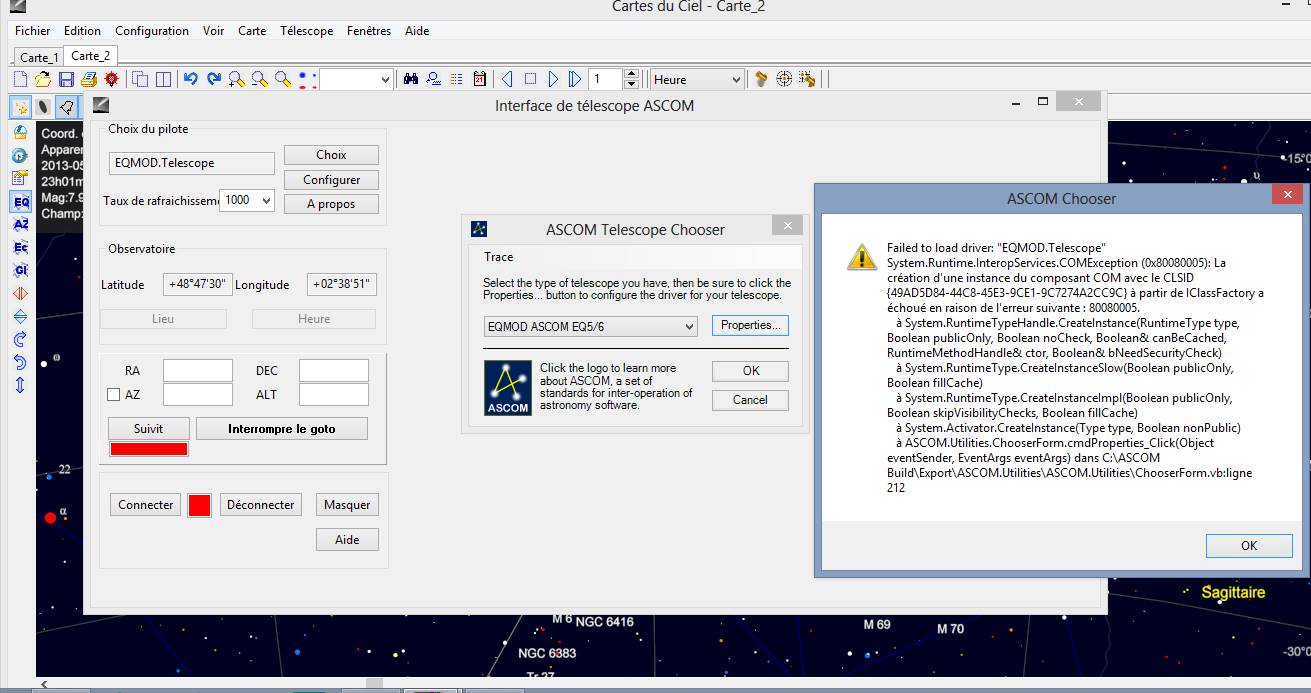Switch to AZ azimuthal coordinates mode

(21, 224)
